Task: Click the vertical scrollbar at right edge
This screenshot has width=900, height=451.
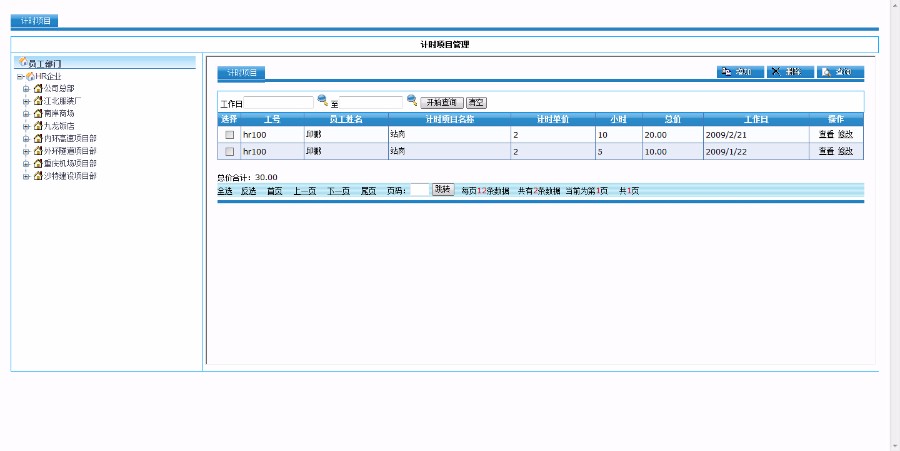Action: pyautogui.click(x=895, y=224)
